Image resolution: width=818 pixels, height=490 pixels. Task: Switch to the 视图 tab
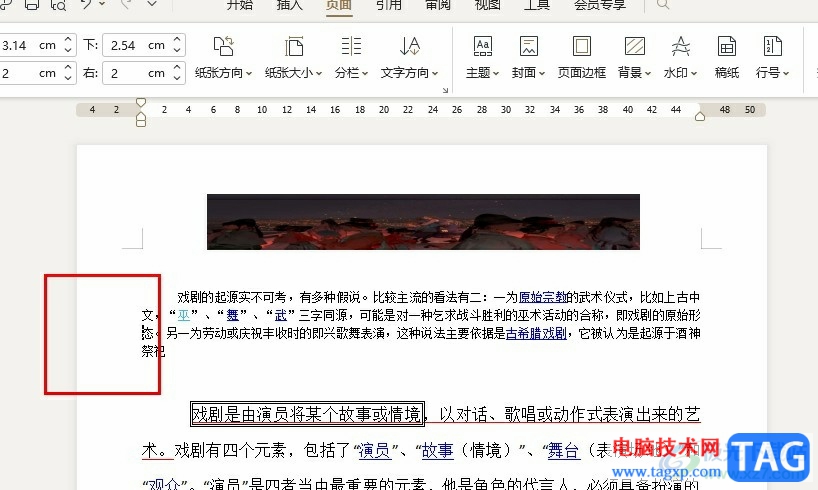tap(488, 5)
